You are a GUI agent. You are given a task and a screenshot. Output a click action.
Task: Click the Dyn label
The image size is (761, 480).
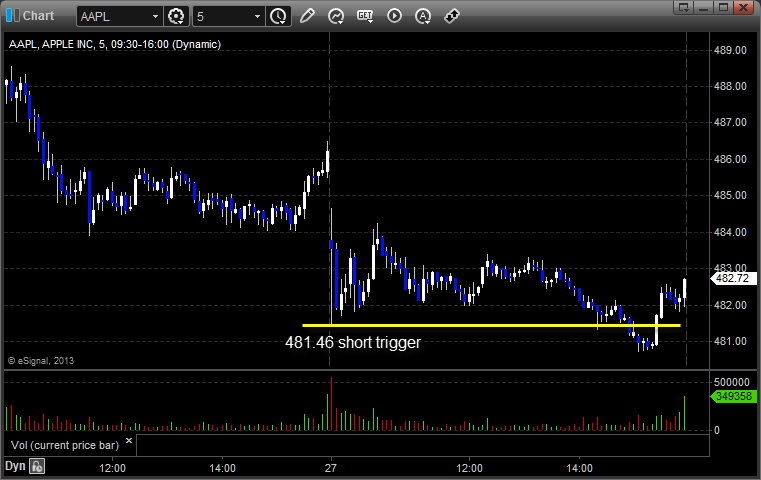pos(15,466)
